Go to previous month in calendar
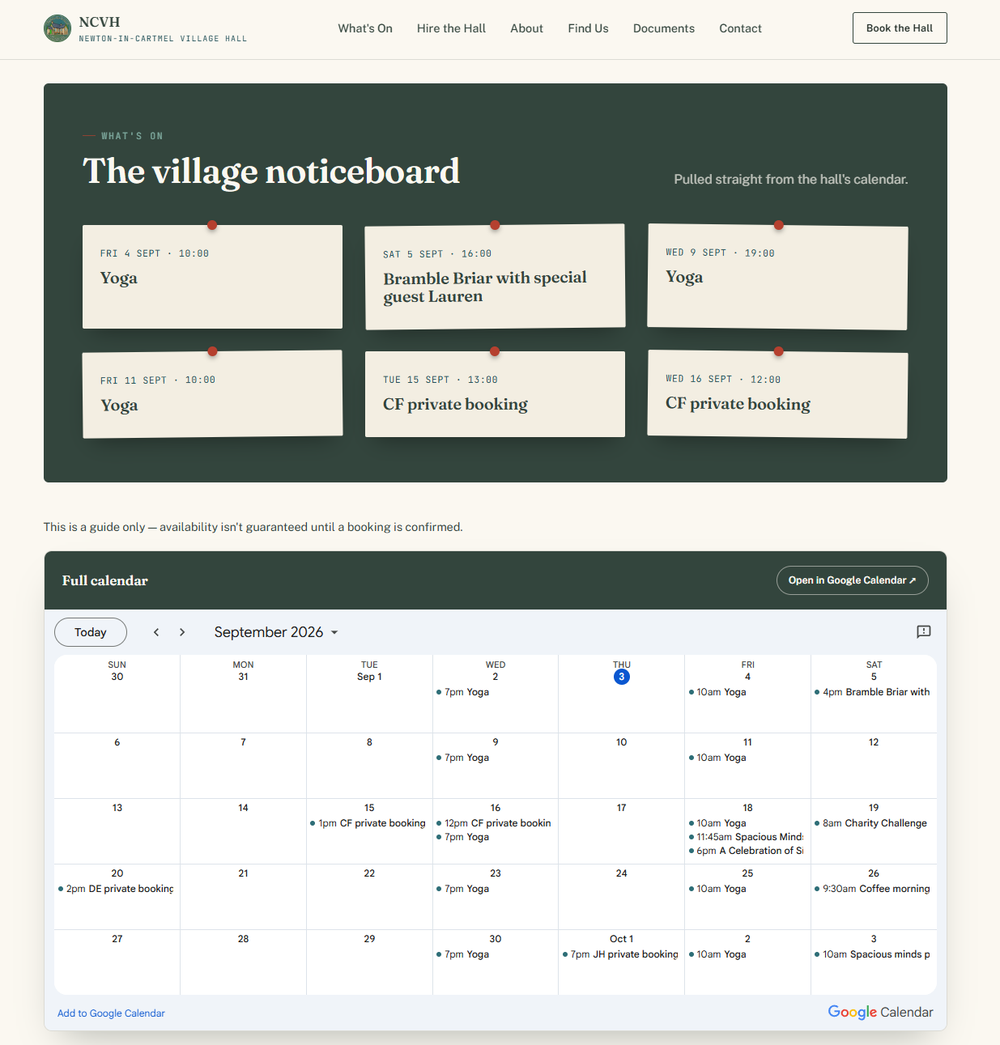 tap(156, 632)
